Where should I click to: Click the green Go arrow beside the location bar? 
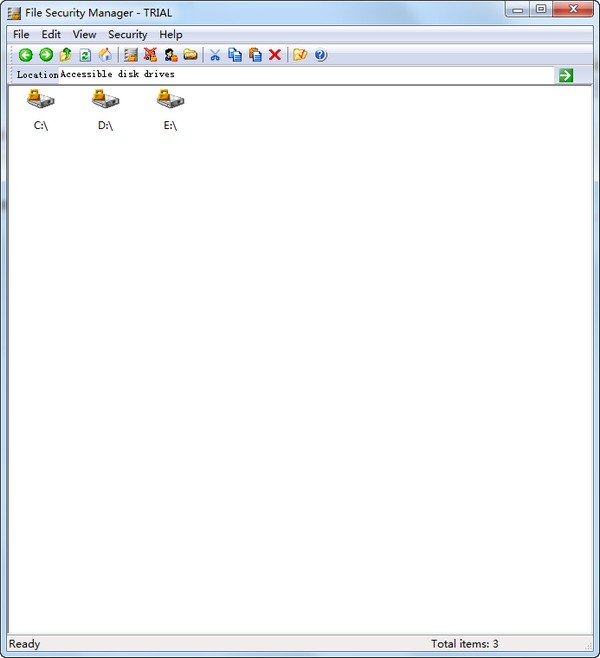tap(566, 75)
